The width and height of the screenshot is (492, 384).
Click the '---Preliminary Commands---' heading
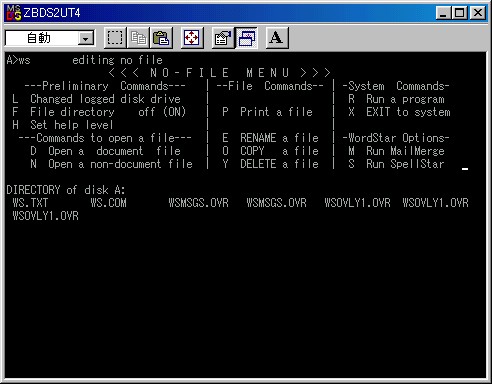click(105, 86)
